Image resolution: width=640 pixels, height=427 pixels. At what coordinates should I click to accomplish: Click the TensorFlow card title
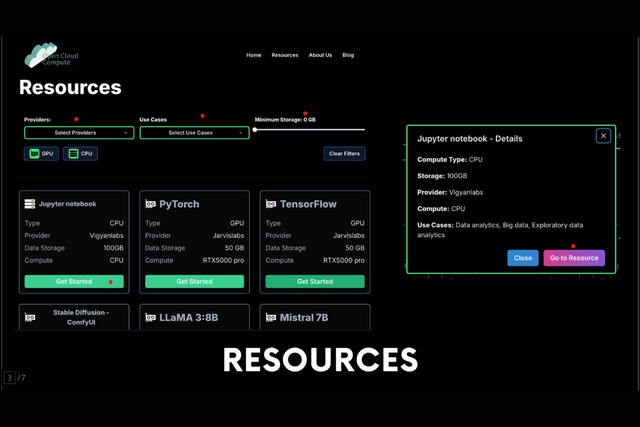[x=308, y=204]
